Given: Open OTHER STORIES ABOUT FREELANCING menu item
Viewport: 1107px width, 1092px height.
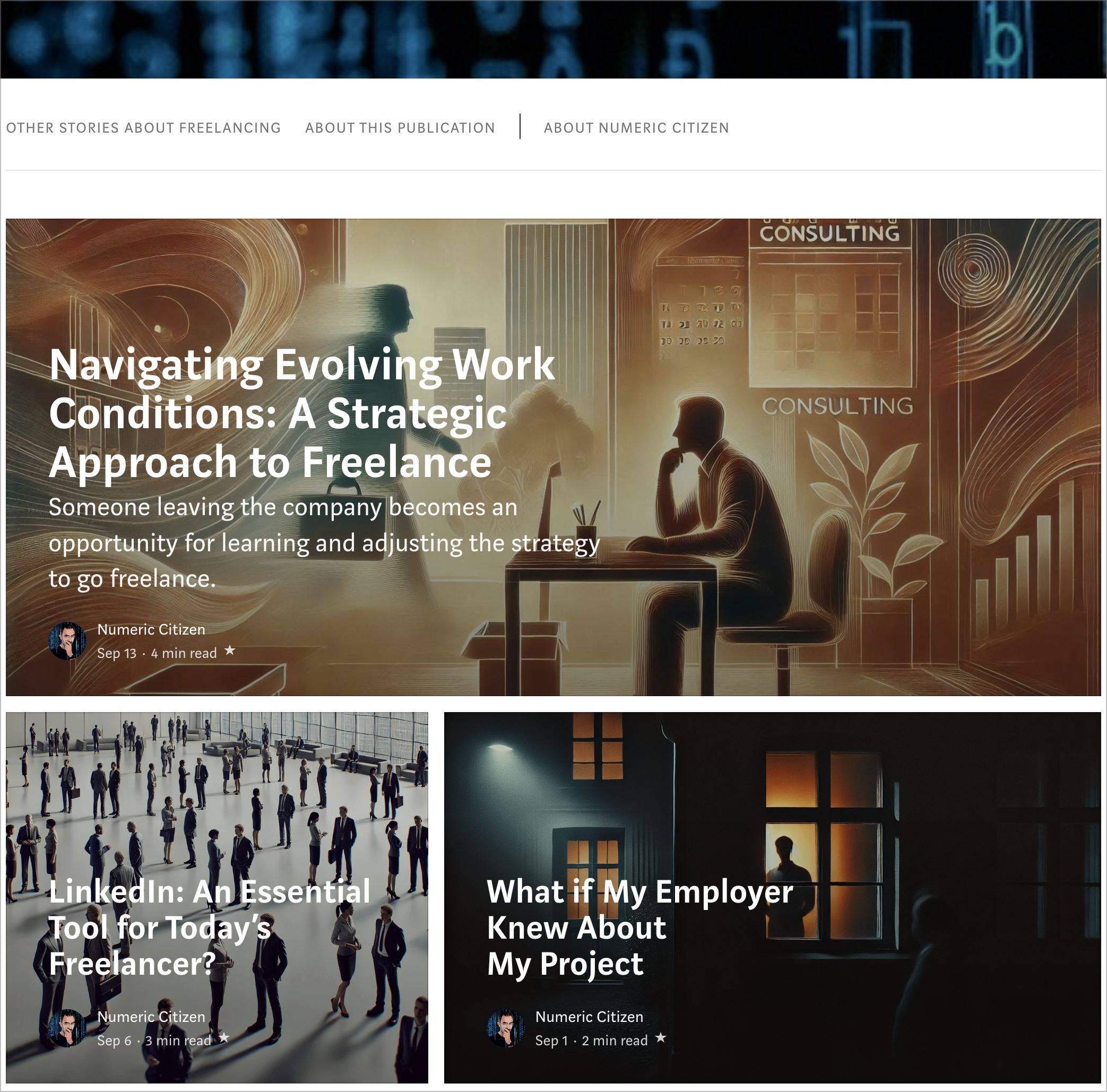Looking at the screenshot, I should pos(143,127).
